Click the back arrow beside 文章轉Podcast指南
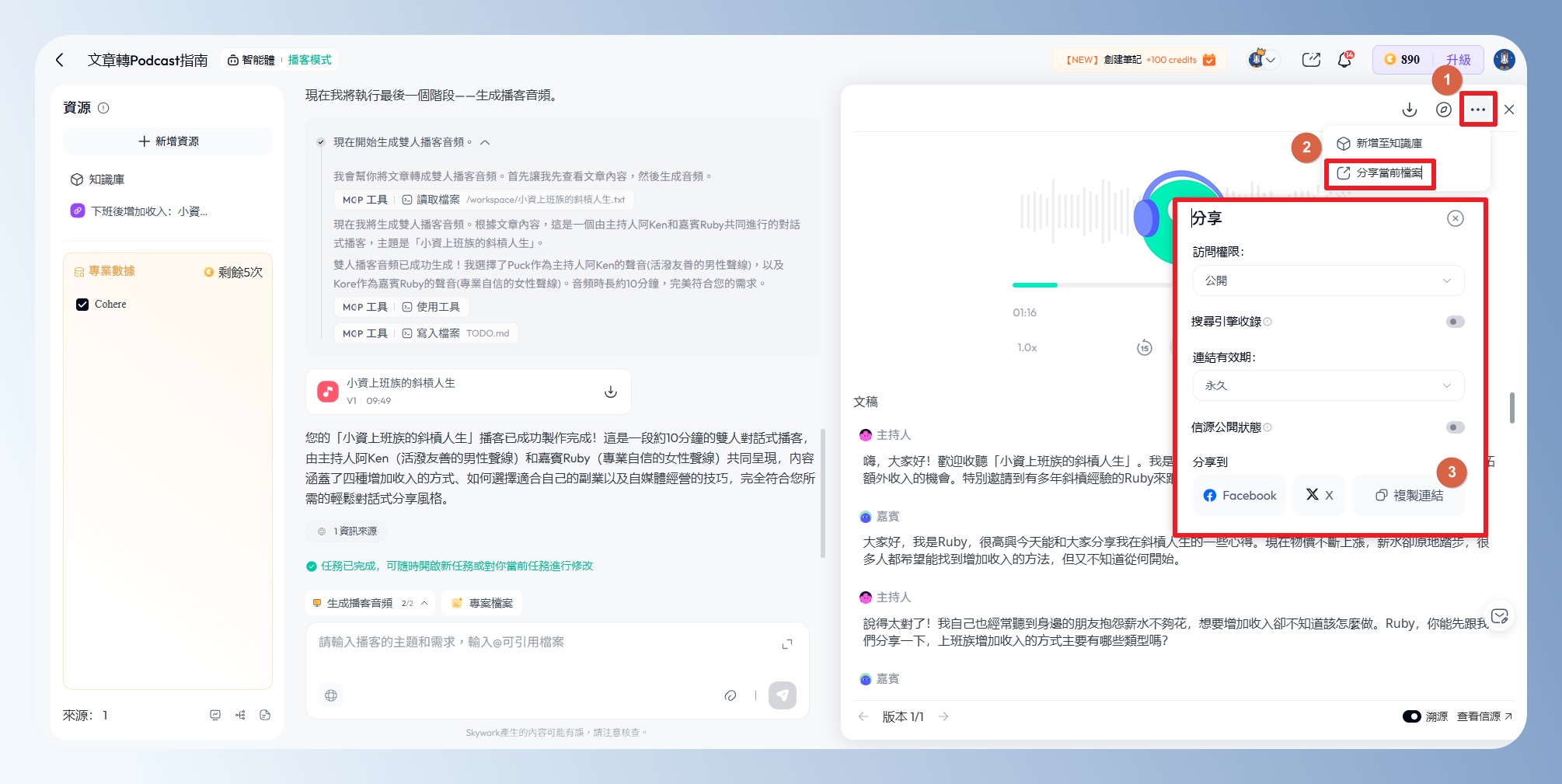This screenshot has width=1562, height=784. tap(60, 60)
